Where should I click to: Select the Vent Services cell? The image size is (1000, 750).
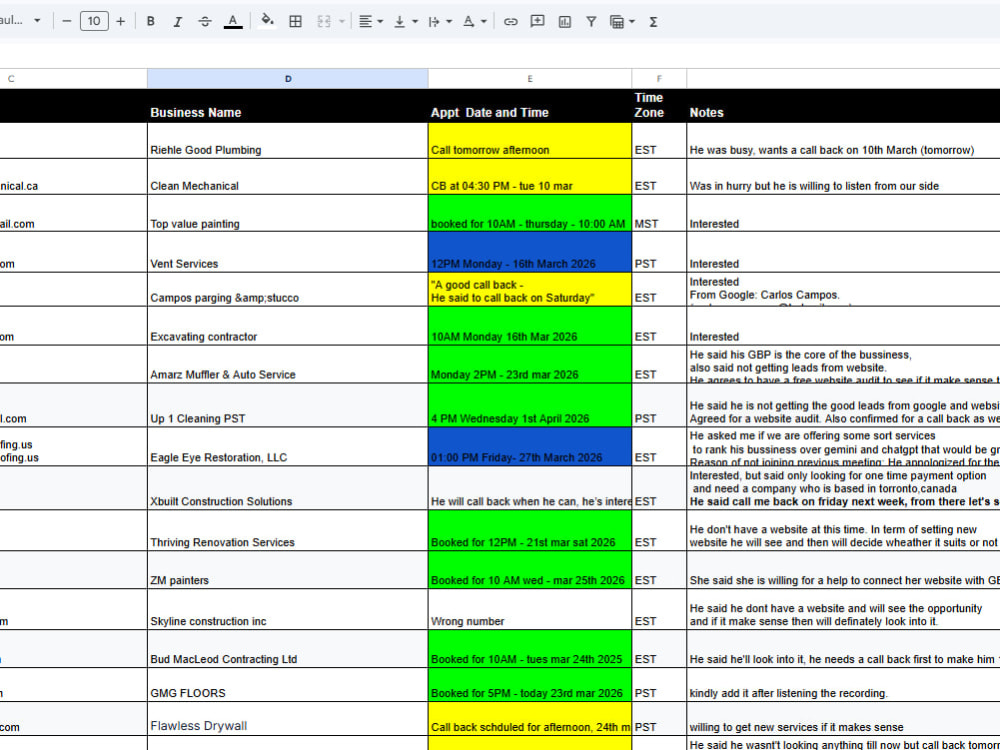point(288,252)
